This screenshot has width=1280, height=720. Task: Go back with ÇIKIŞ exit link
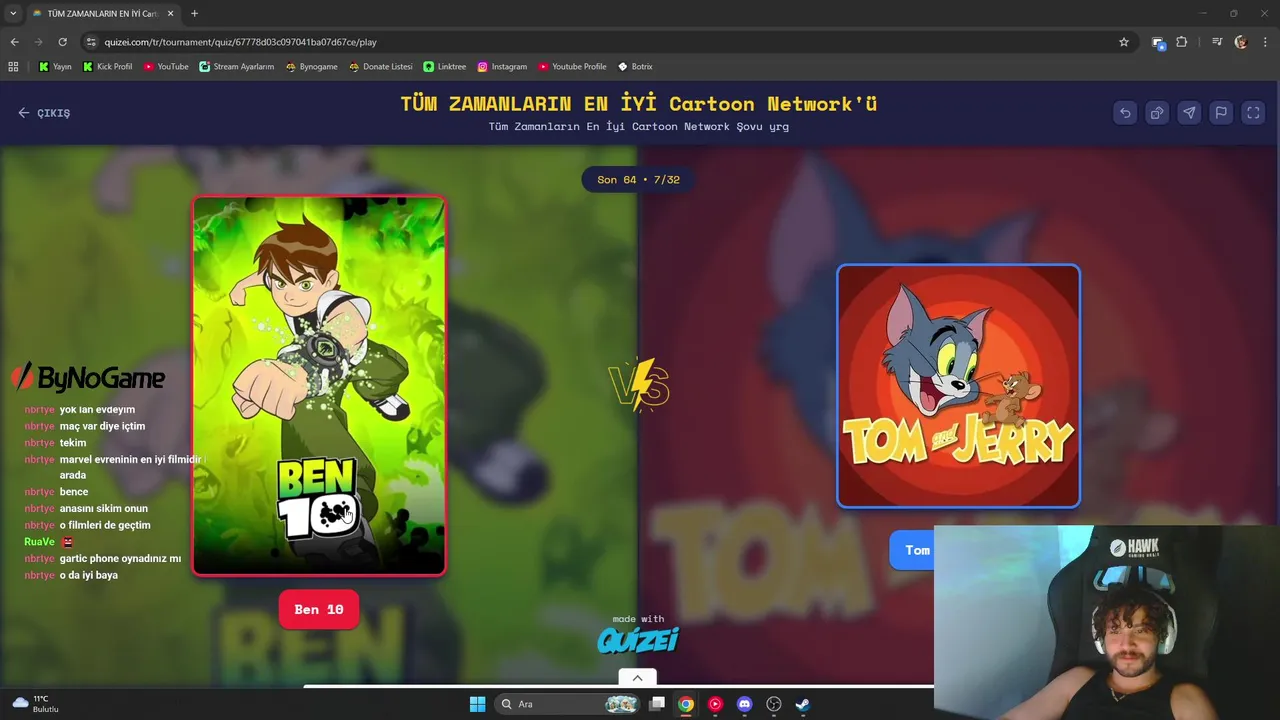44,113
